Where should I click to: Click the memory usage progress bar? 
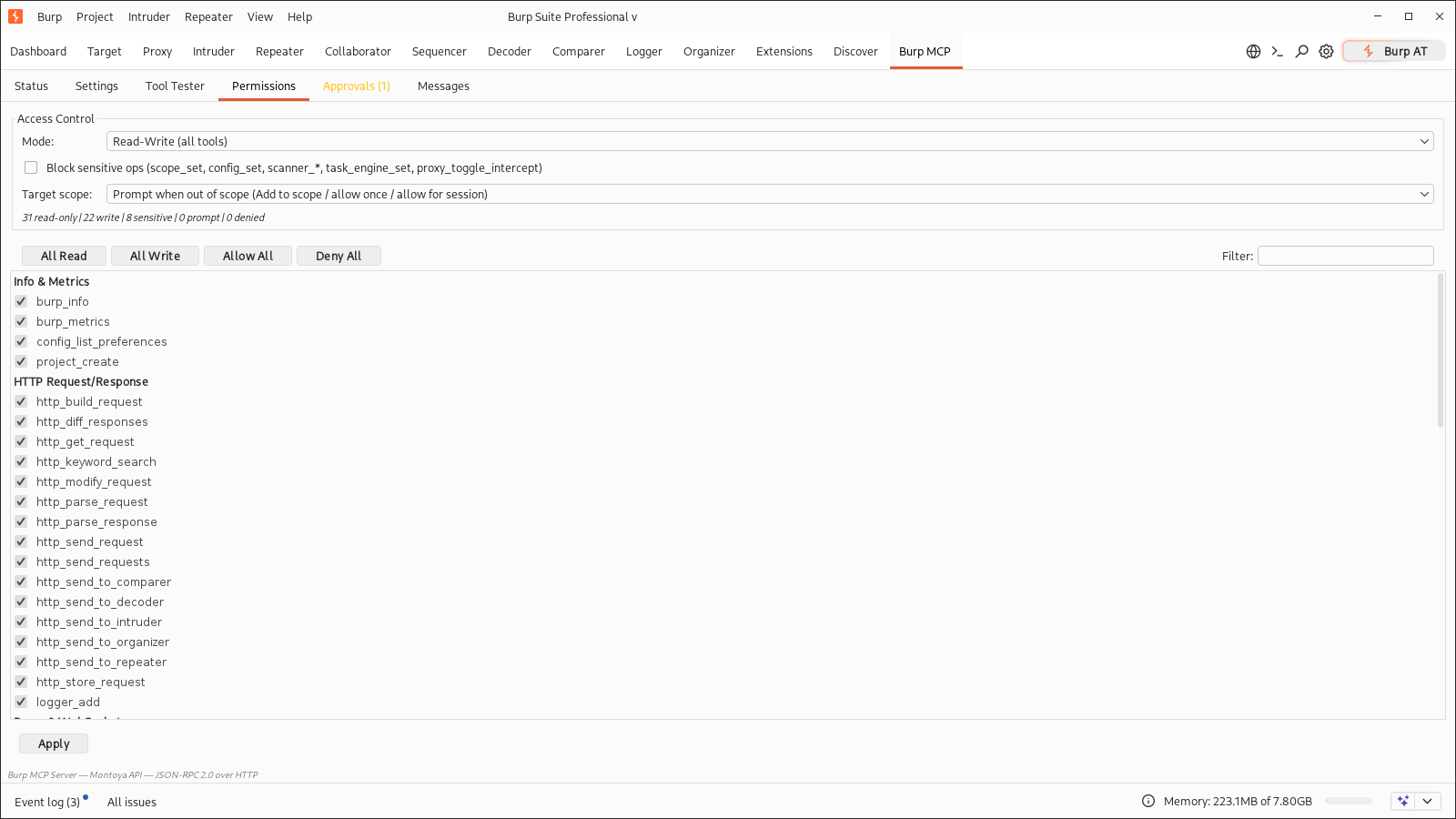tap(1349, 801)
